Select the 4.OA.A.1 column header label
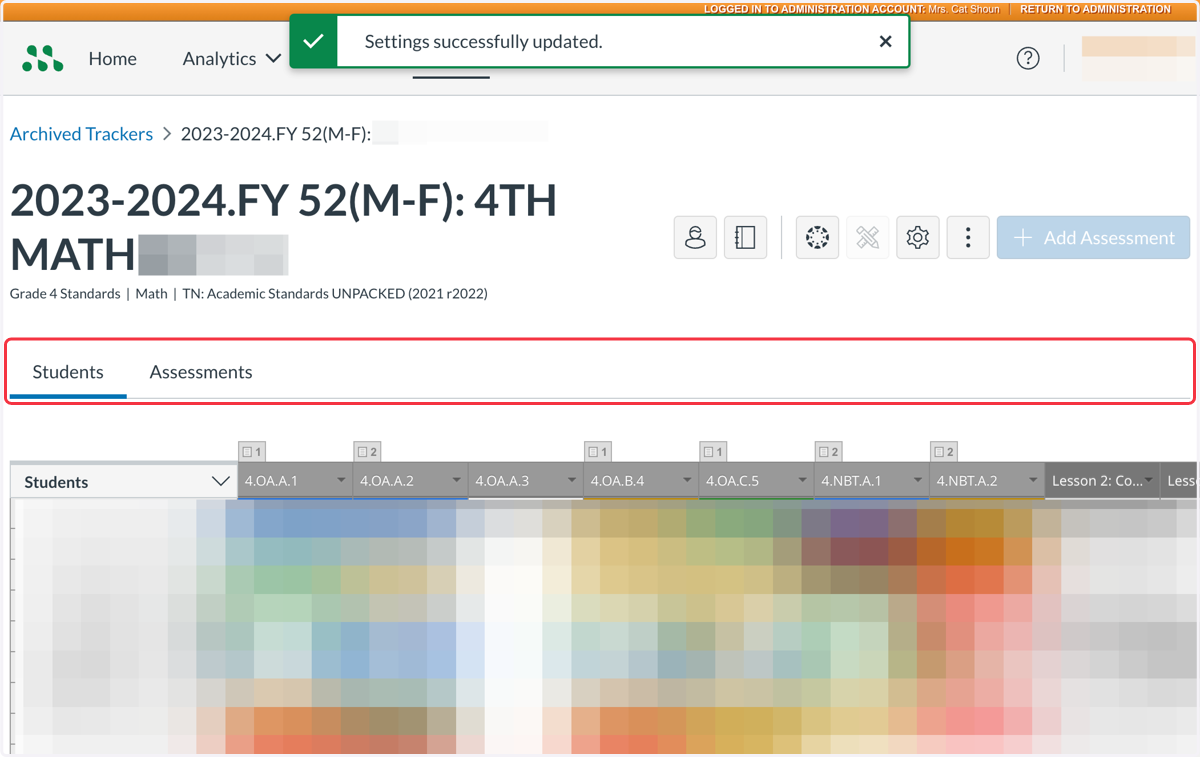This screenshot has height=757, width=1200. [271, 481]
